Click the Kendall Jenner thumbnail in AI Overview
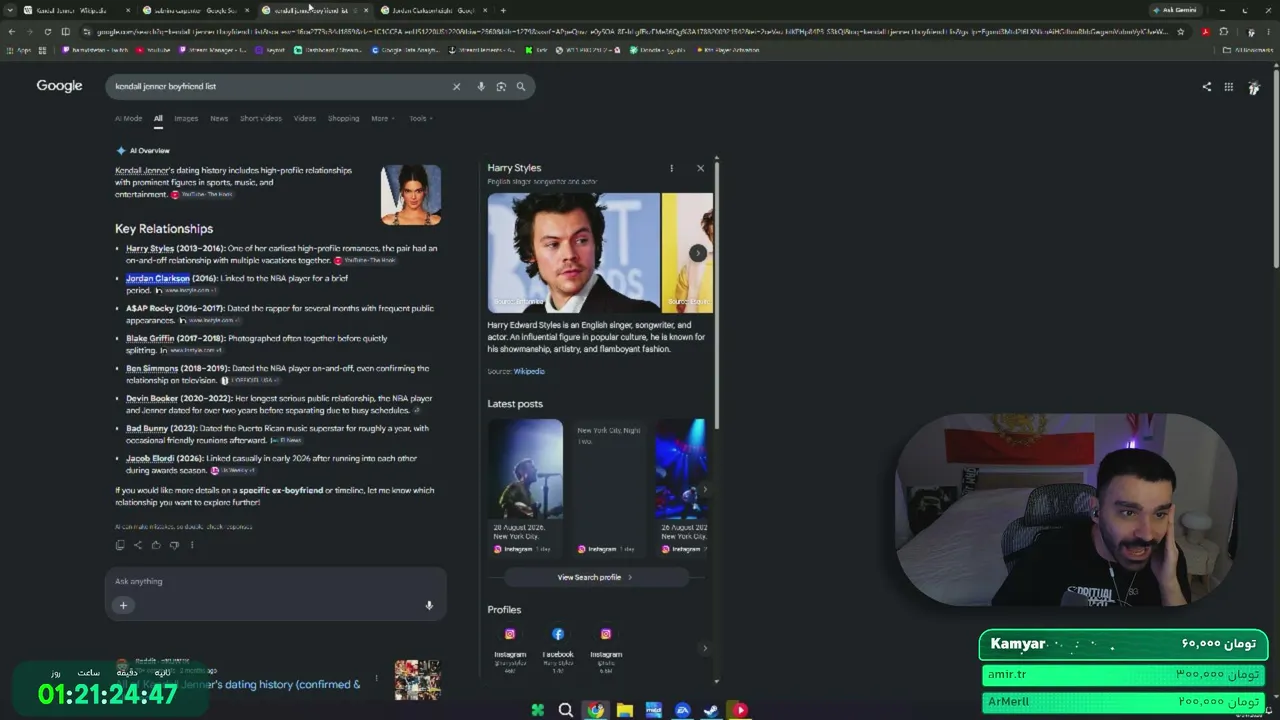Screen dimensions: 1280x720 [411, 194]
